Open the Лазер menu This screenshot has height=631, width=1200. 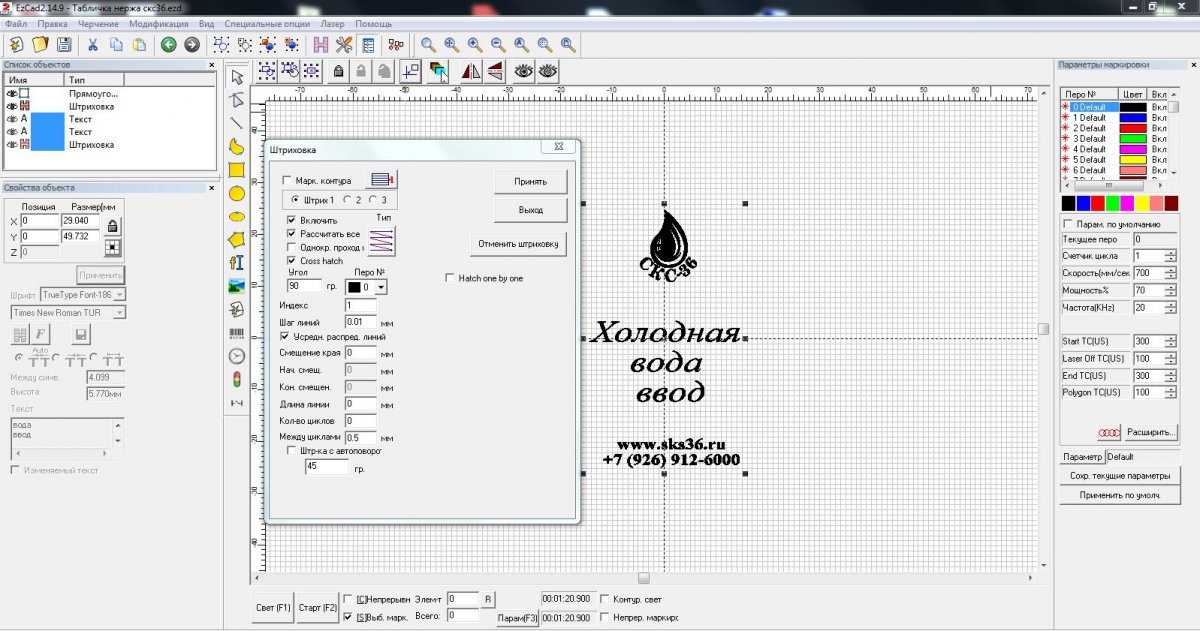coord(333,23)
